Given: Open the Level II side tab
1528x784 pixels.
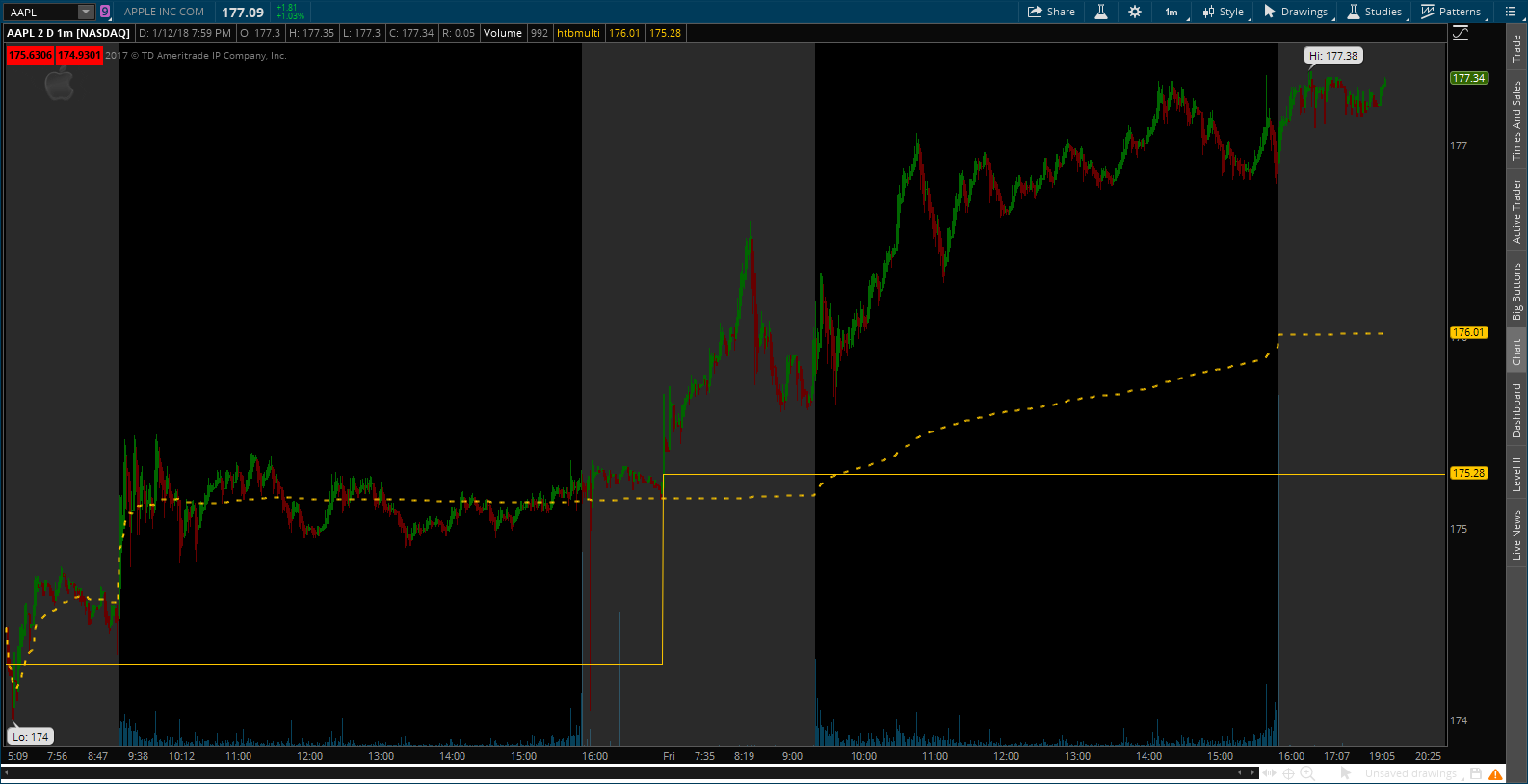Looking at the screenshot, I should pos(1516,474).
